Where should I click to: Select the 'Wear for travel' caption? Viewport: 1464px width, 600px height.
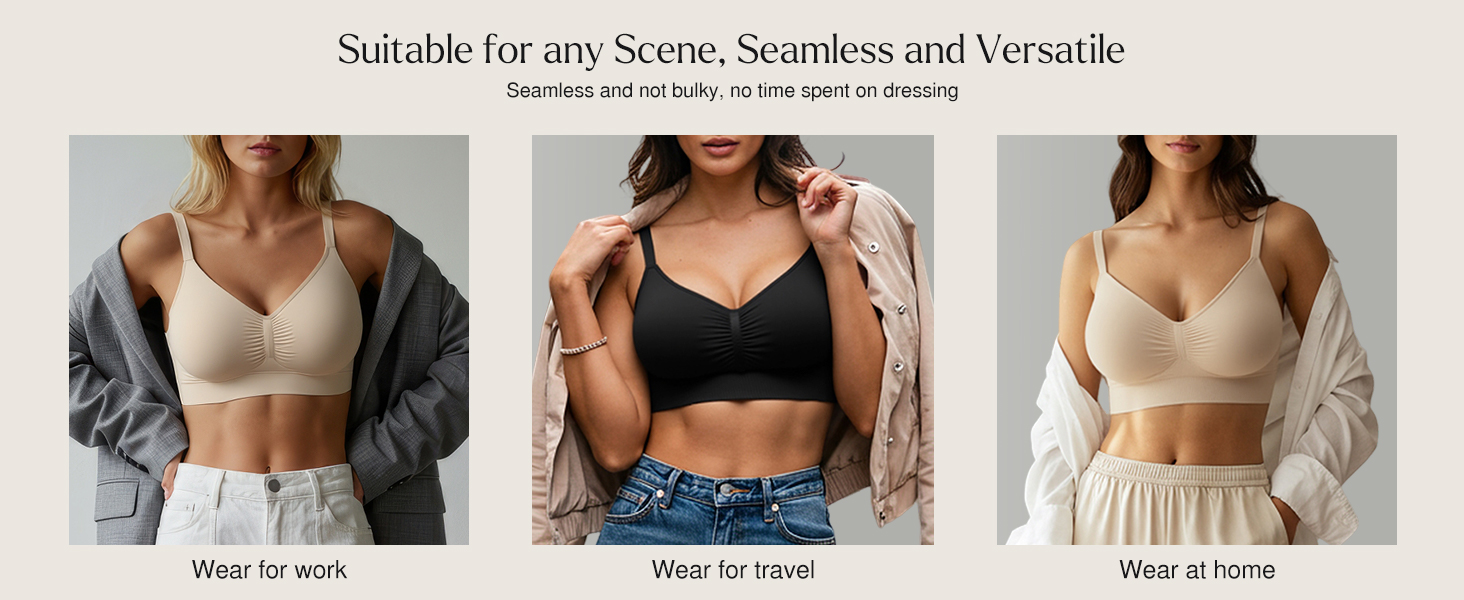(x=733, y=571)
